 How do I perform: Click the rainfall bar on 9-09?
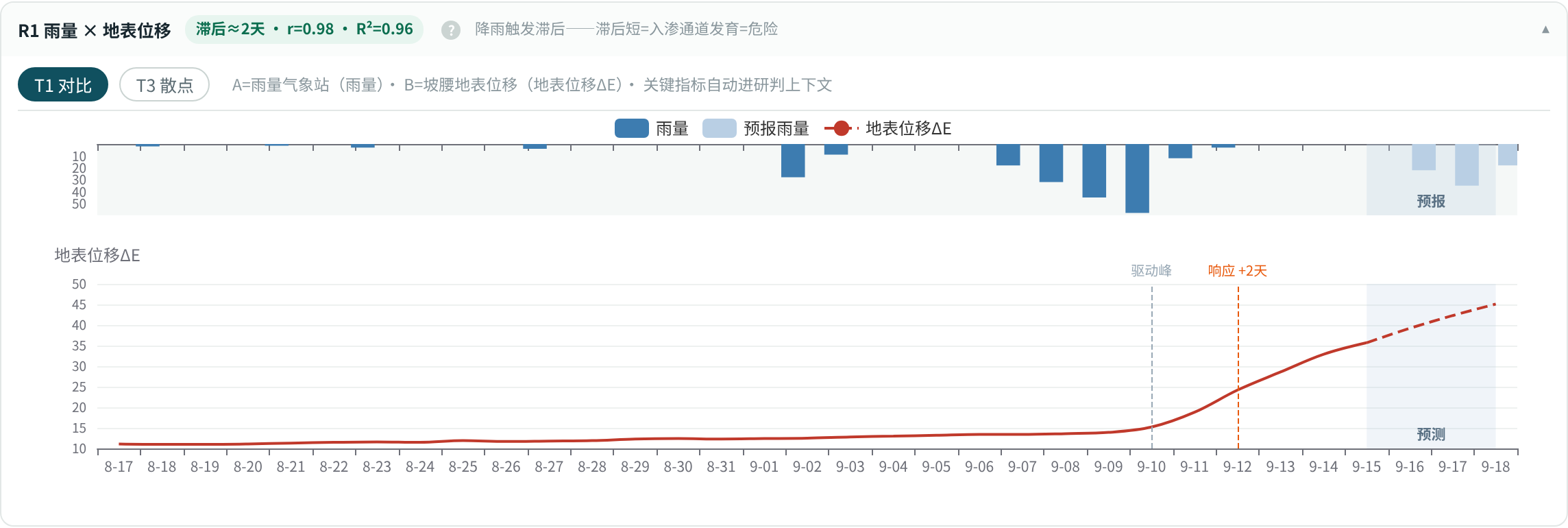pyautogui.click(x=1094, y=171)
